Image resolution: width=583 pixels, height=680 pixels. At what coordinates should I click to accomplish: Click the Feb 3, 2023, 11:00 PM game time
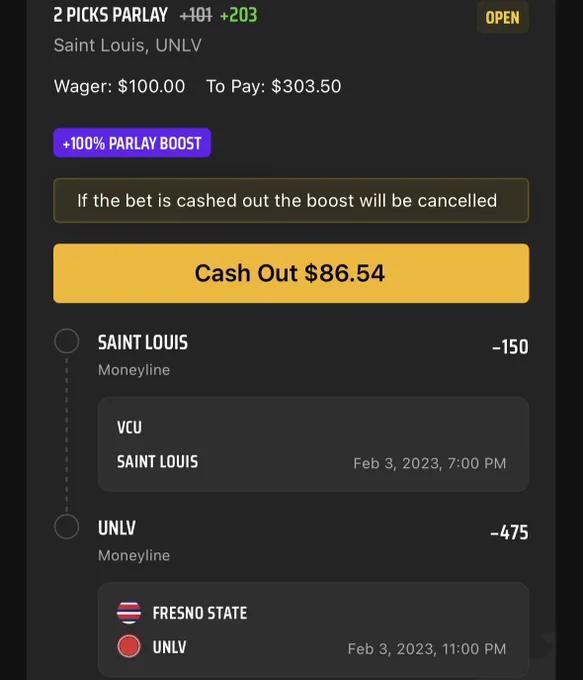pyautogui.click(x=427, y=649)
